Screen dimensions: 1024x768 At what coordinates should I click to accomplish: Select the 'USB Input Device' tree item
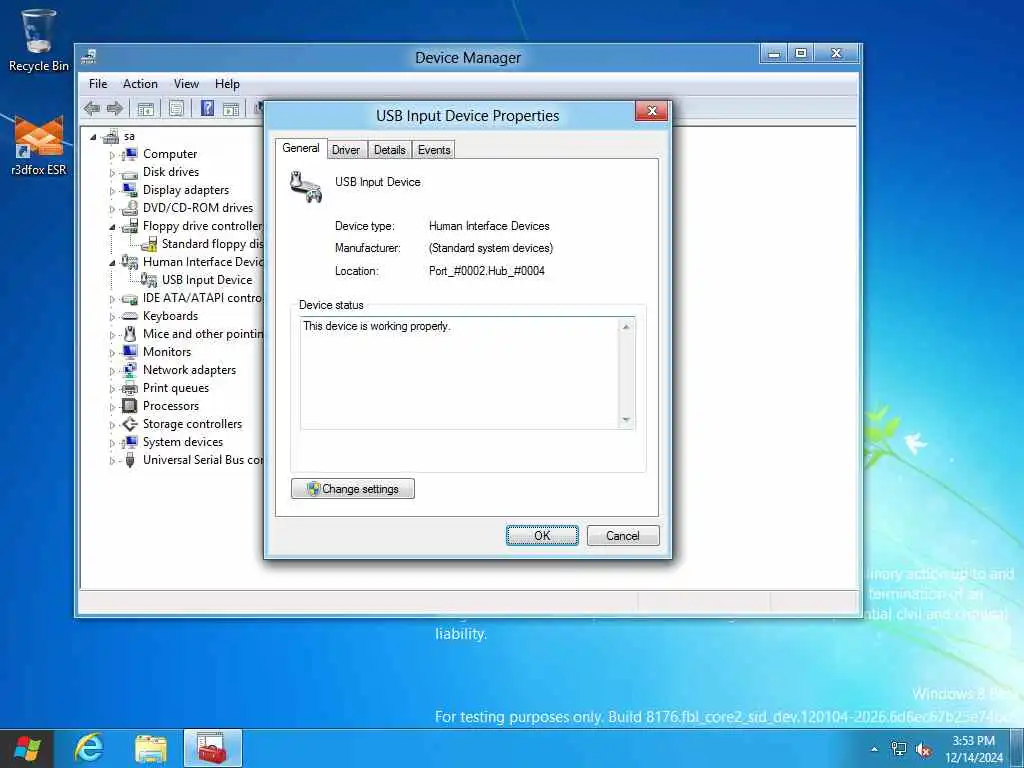coord(207,280)
